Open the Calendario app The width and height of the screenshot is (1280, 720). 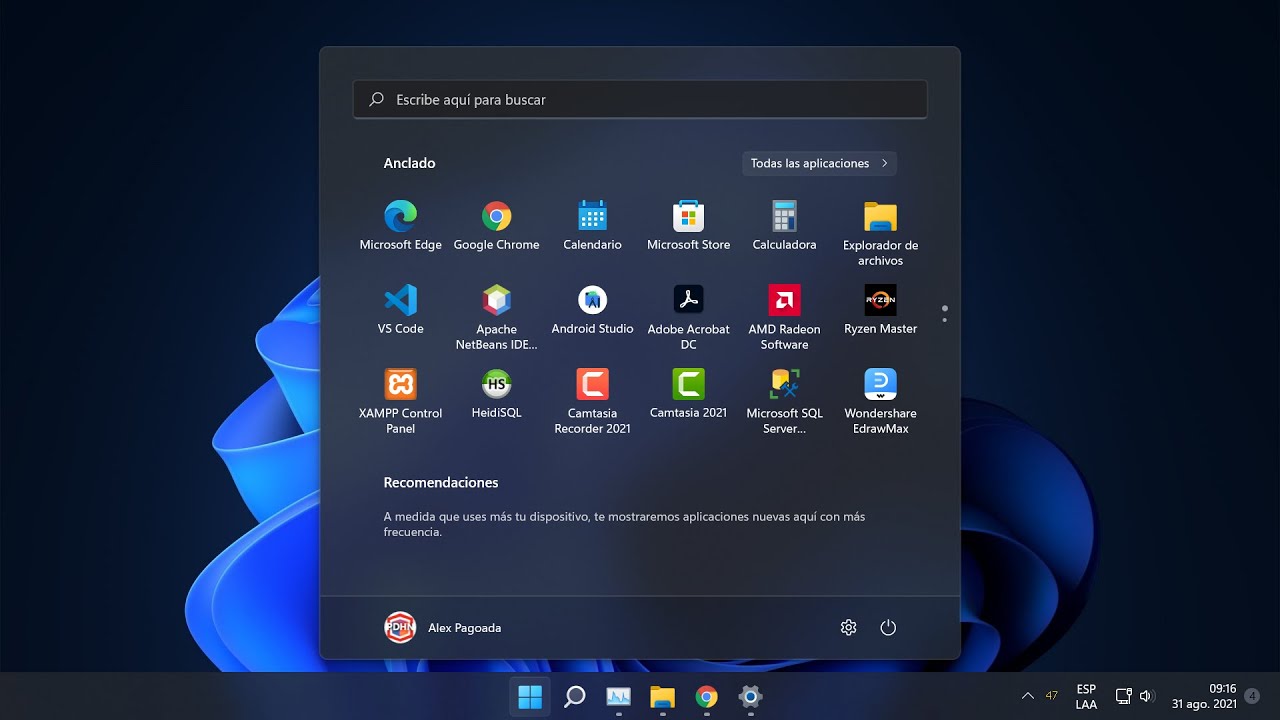coord(592,226)
